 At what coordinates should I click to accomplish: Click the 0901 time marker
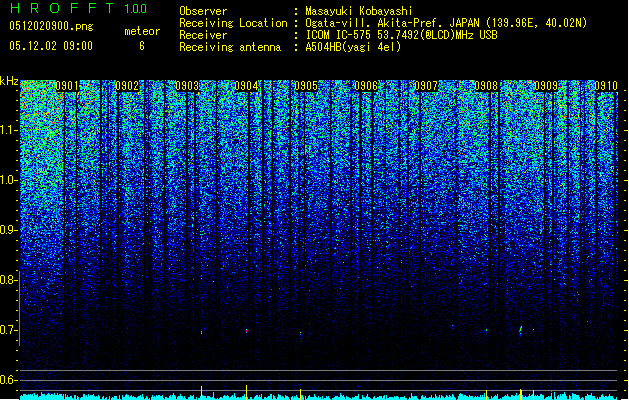[x=67, y=86]
